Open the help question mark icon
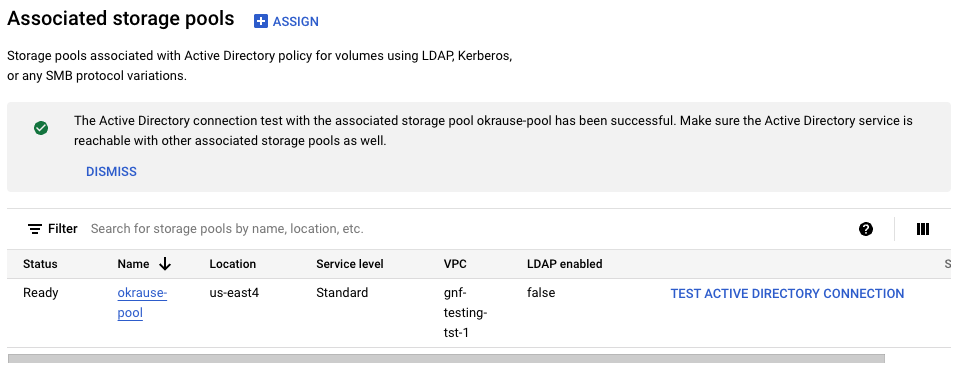This screenshot has width=955, height=369. pyautogui.click(x=865, y=229)
